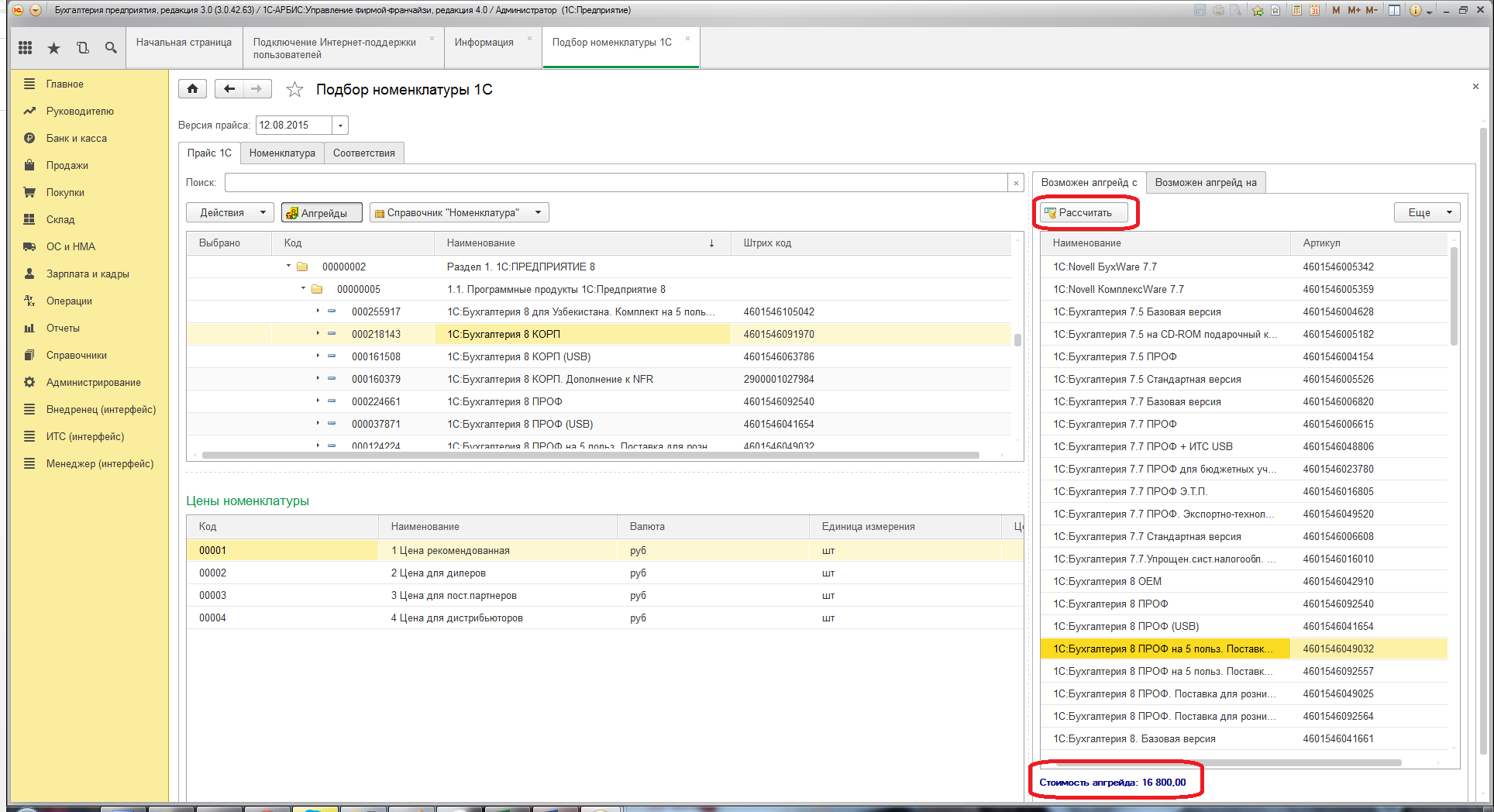Viewport: 1494px width, 812px height.
Task: Open the Подключение Интернет-поддержки tab
Action: tap(335, 48)
